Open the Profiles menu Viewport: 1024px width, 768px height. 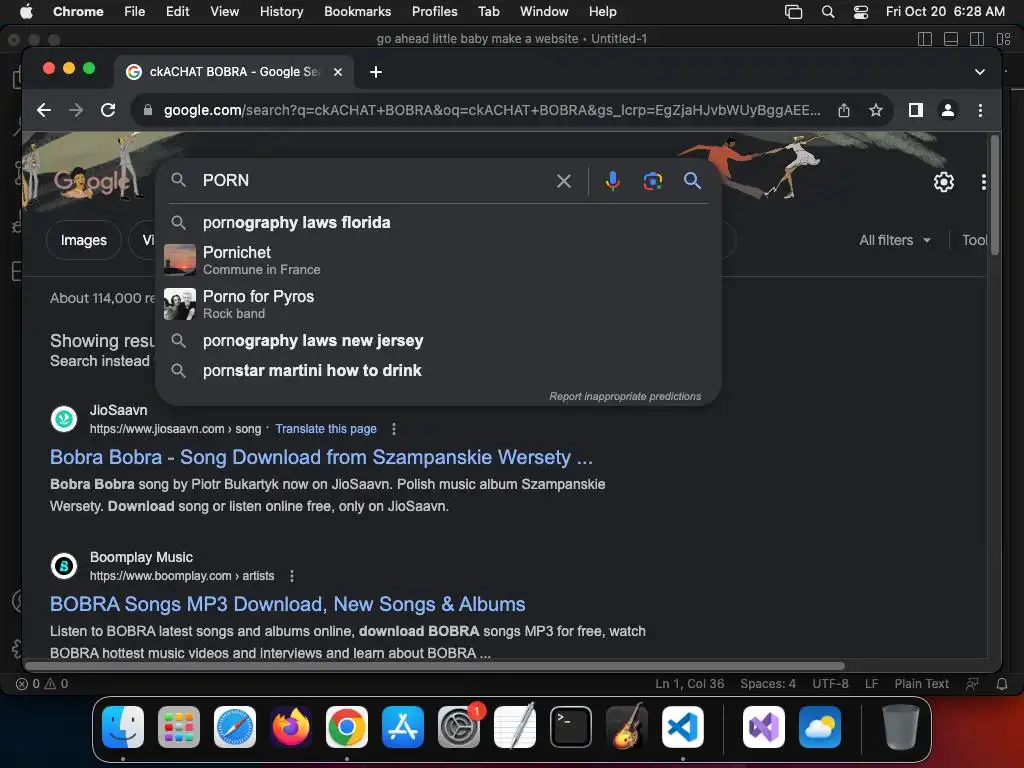click(434, 11)
